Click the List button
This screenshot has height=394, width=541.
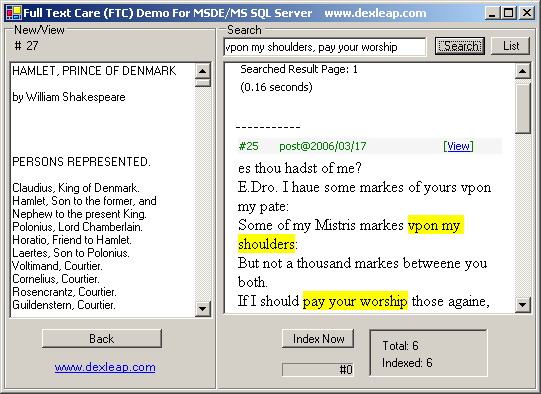[510, 46]
